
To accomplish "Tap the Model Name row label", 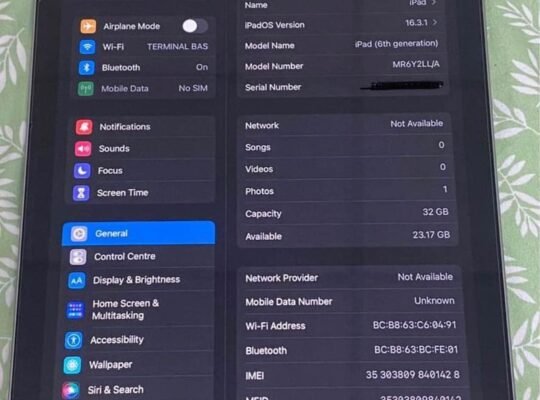I will click(270, 46).
